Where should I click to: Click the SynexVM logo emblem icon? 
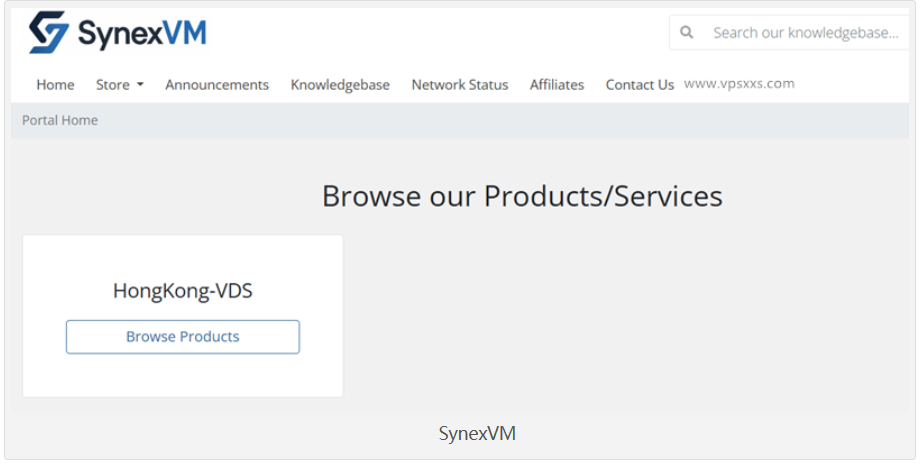click(x=49, y=33)
